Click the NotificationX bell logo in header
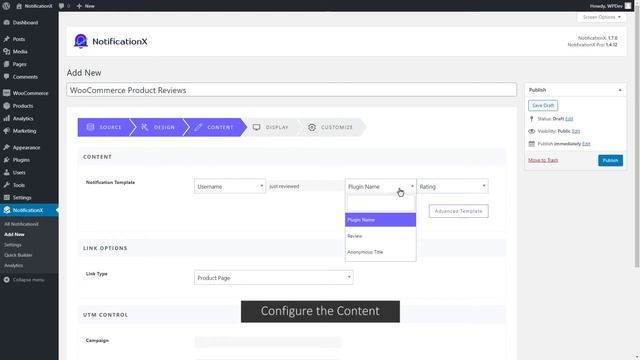This screenshot has height=360, width=640. pos(81,41)
